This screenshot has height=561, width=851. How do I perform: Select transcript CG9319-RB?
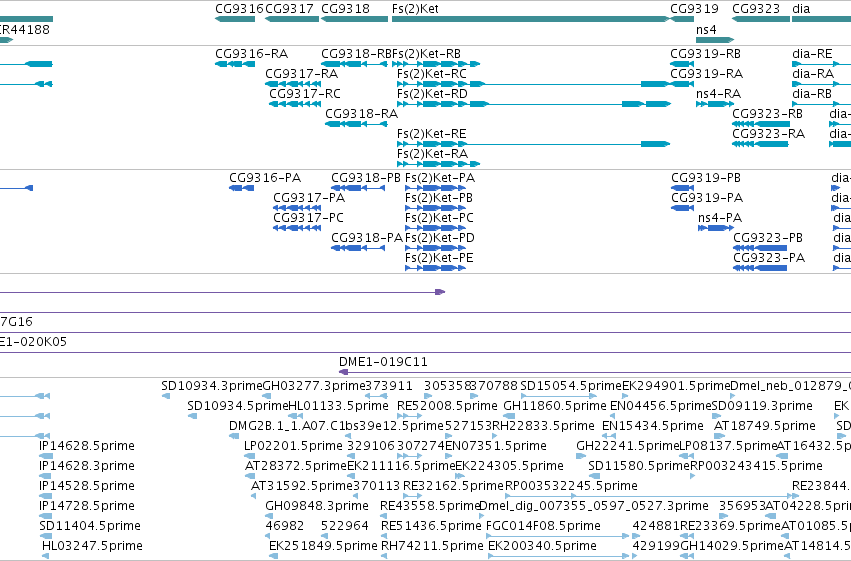tap(682, 64)
